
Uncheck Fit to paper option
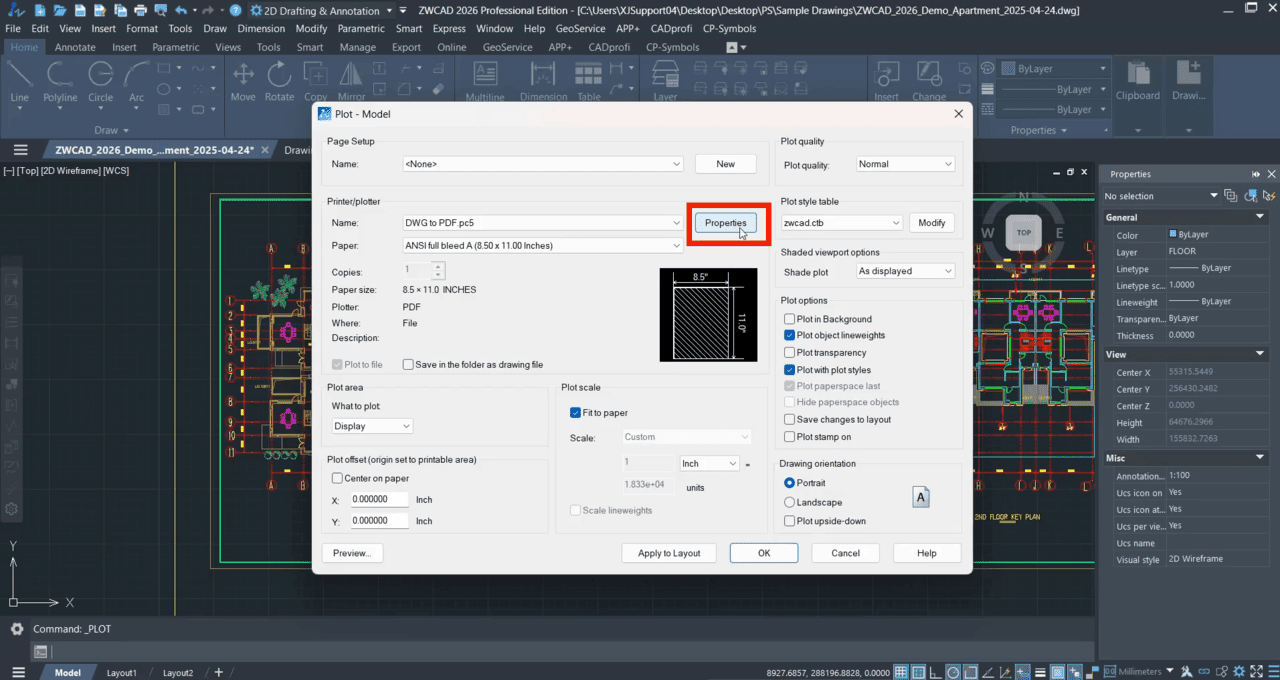tap(575, 412)
